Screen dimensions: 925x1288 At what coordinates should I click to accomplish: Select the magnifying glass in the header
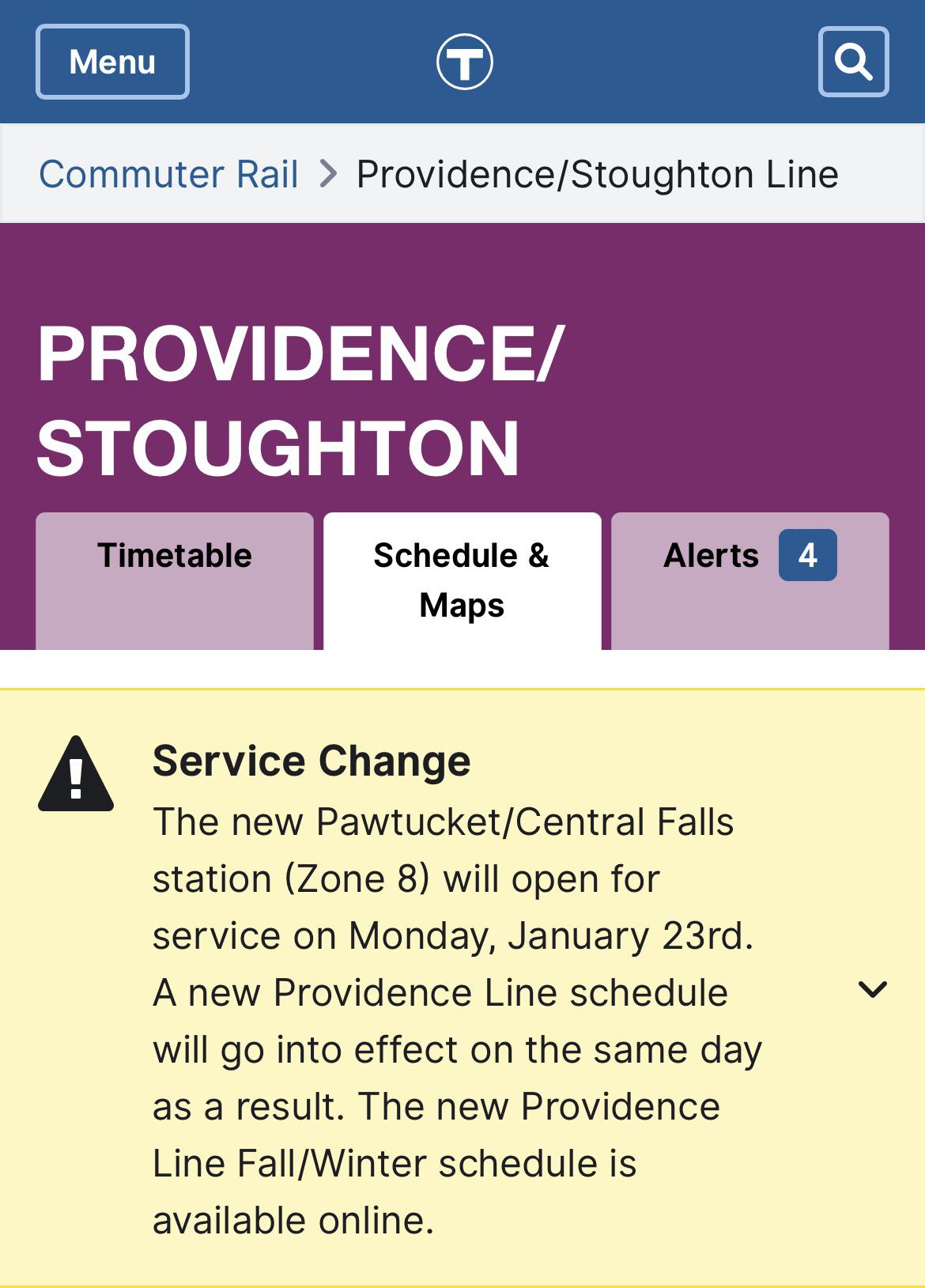click(x=853, y=62)
